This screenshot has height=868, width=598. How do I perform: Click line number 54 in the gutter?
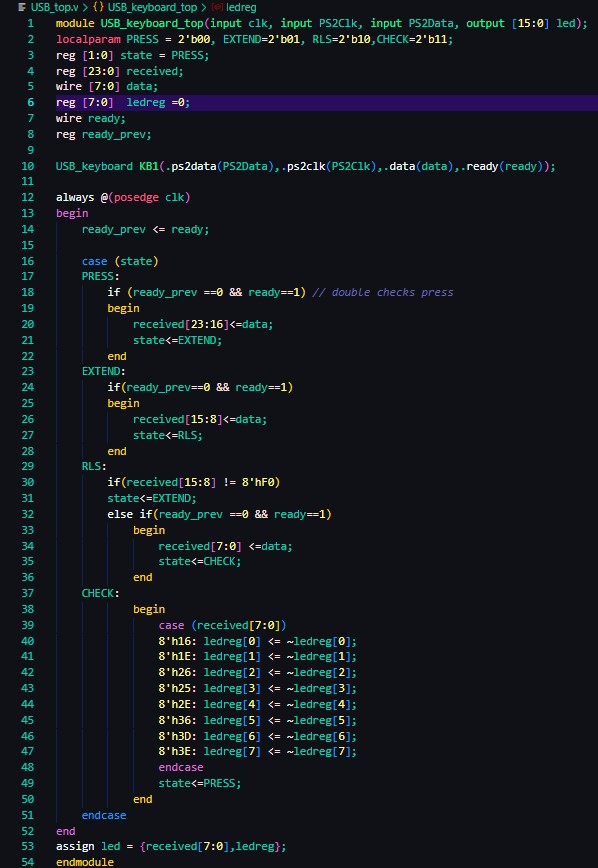click(x=28, y=862)
